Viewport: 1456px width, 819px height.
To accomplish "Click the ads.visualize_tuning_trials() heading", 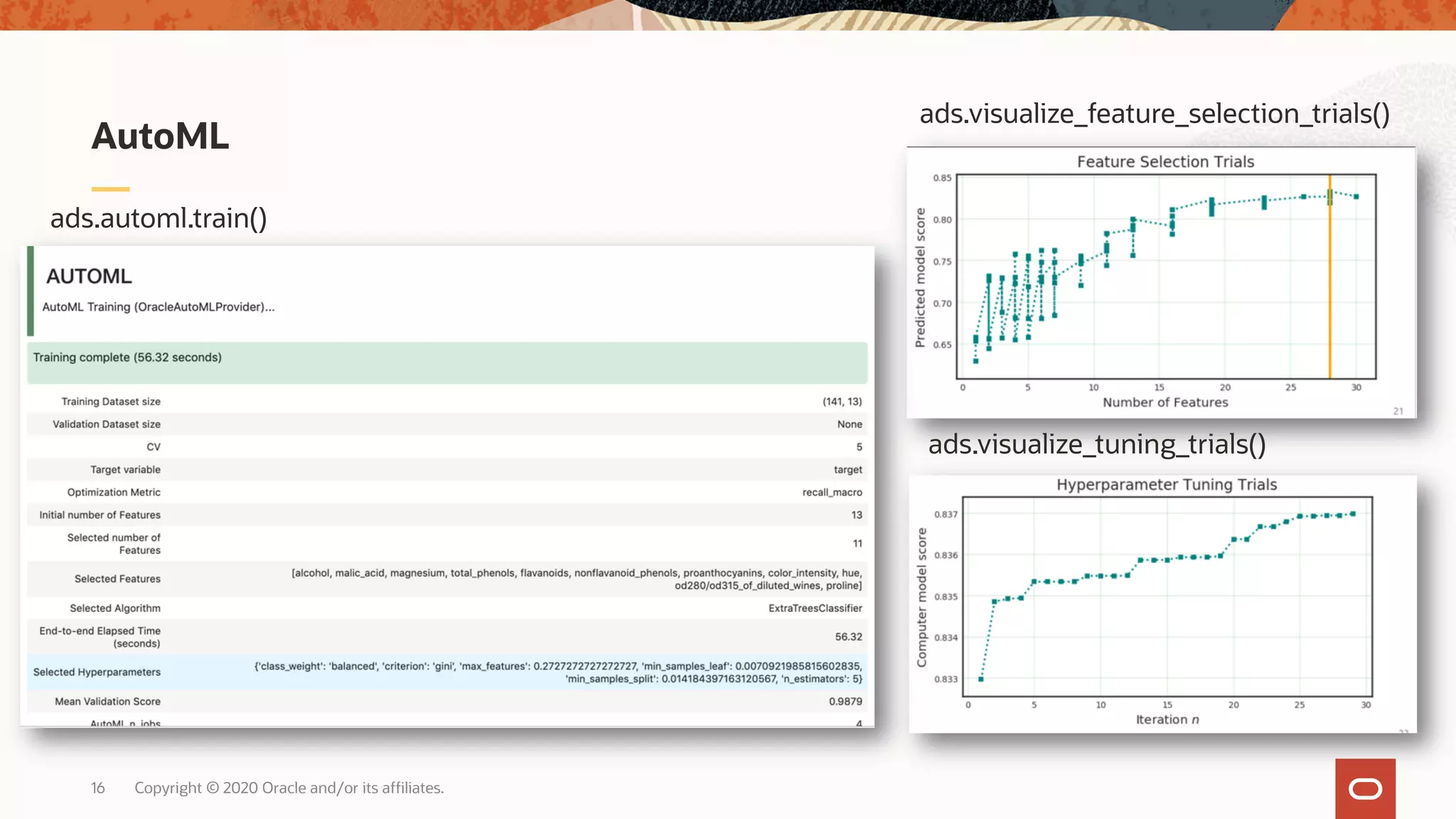I will click(x=1097, y=444).
